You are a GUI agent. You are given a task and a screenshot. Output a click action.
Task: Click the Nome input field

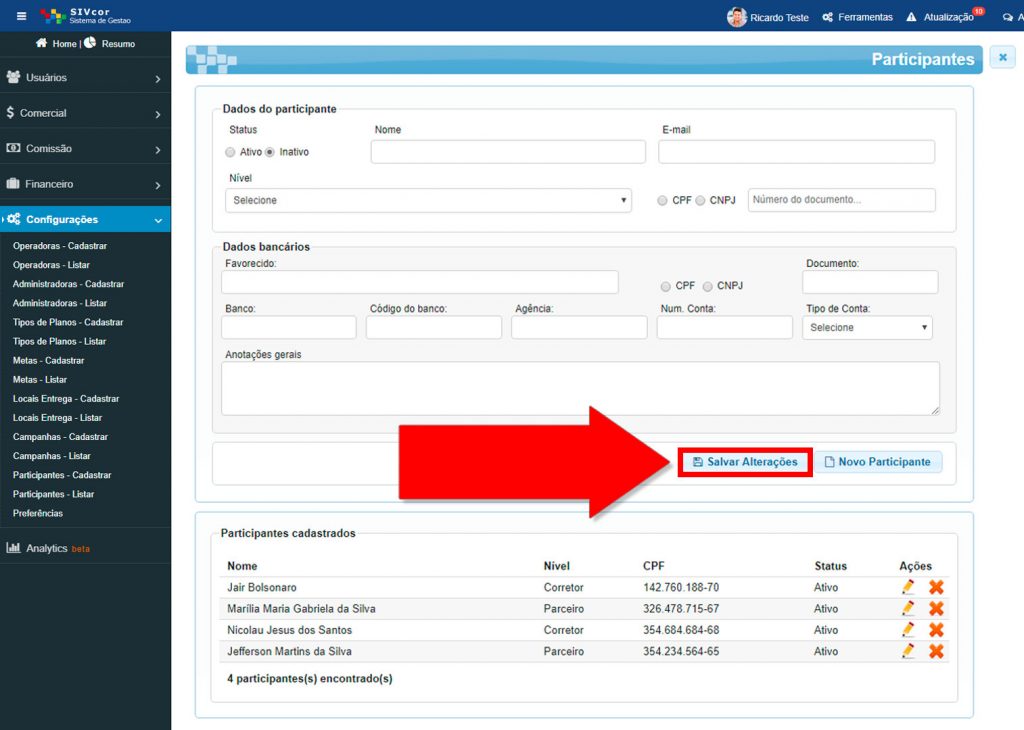(x=508, y=152)
